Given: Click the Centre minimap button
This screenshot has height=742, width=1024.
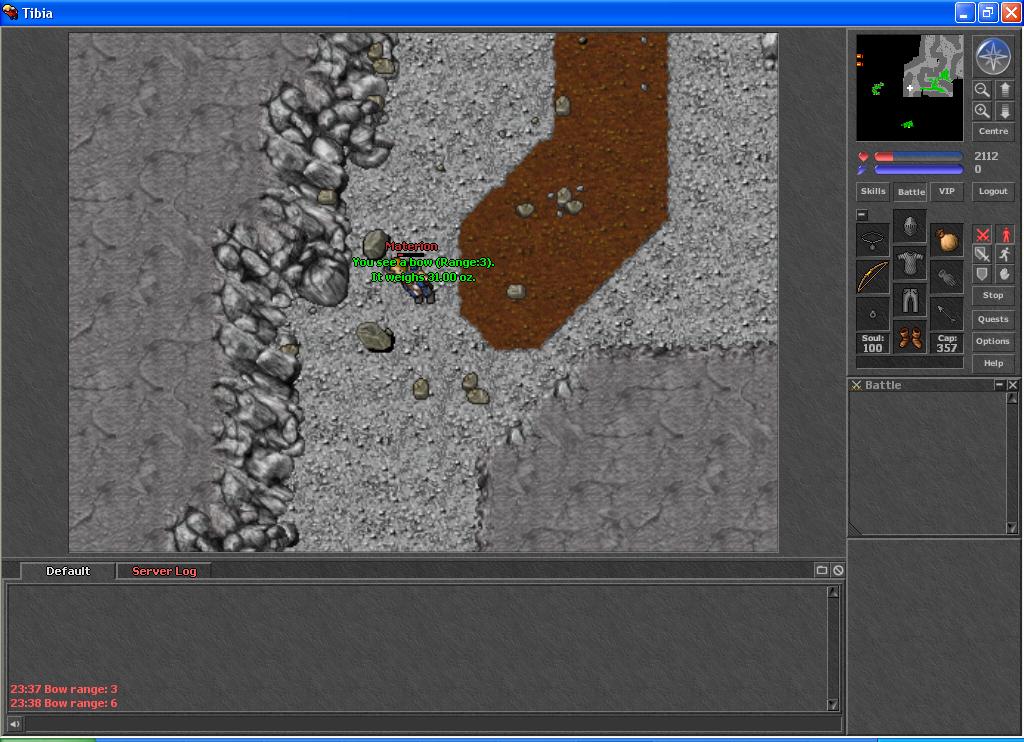Looking at the screenshot, I should click(993, 131).
